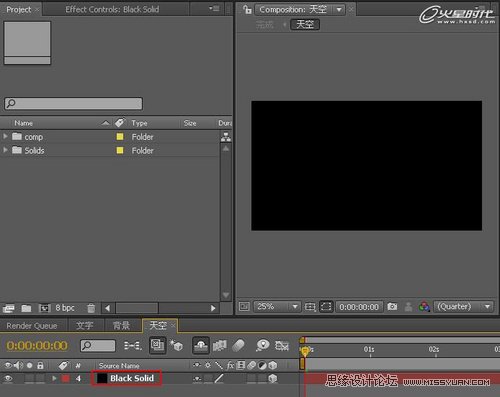Click the Project panel search field
The width and height of the screenshot is (500, 397).
[73, 103]
